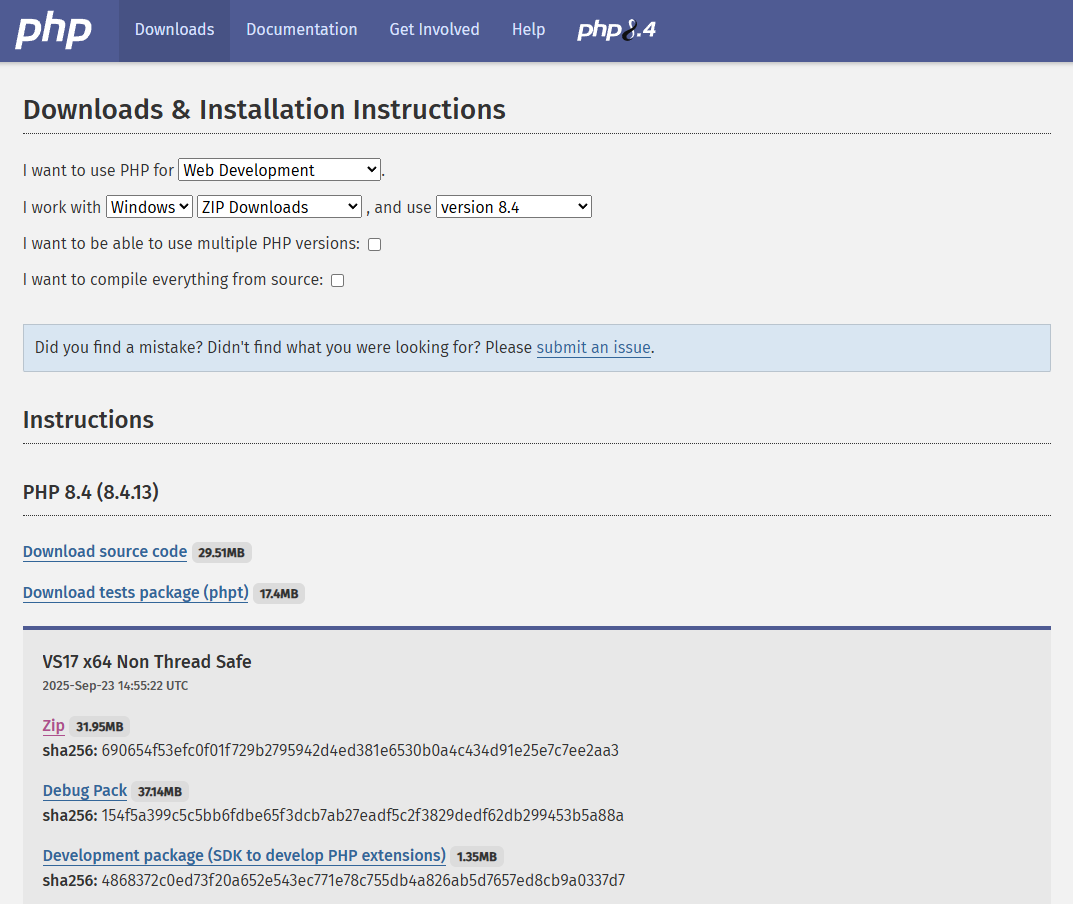The image size is (1073, 904).
Task: Expand the ZIP Downloads method dropdown
Action: coord(279,207)
